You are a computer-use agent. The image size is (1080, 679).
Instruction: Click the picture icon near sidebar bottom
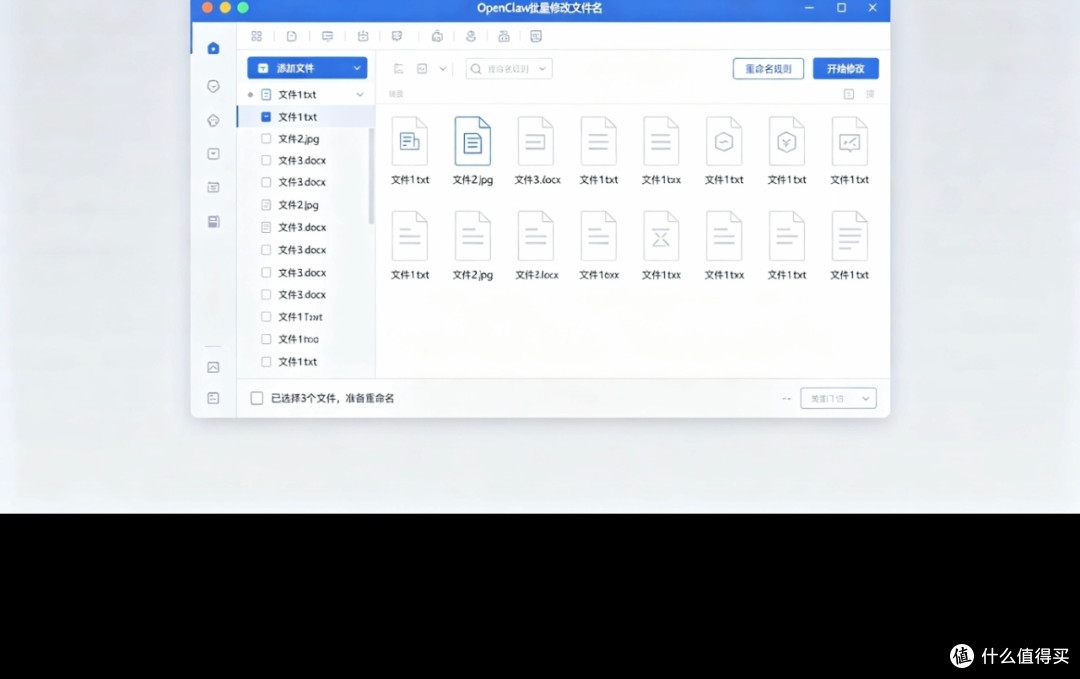coord(214,368)
